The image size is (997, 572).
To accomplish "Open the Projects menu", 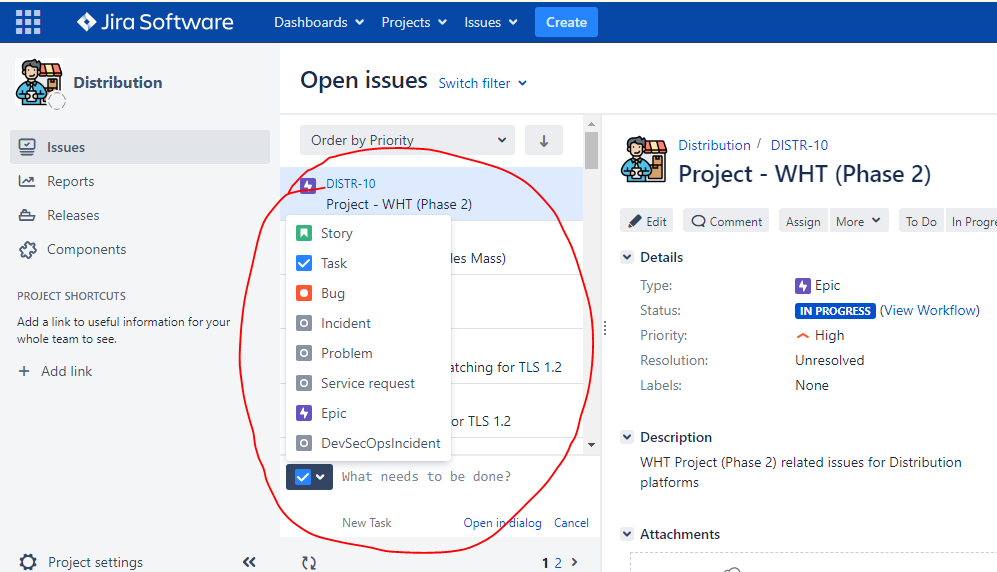I will click(x=414, y=22).
